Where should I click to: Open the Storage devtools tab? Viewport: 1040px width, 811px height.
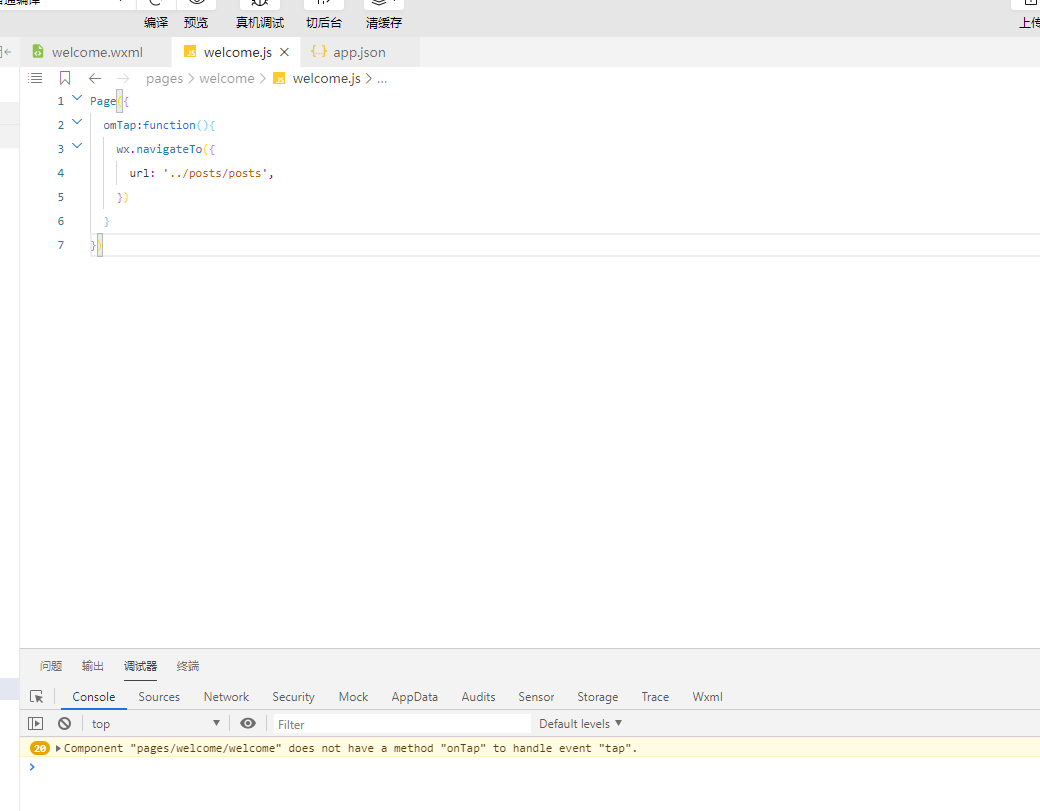[x=598, y=697]
